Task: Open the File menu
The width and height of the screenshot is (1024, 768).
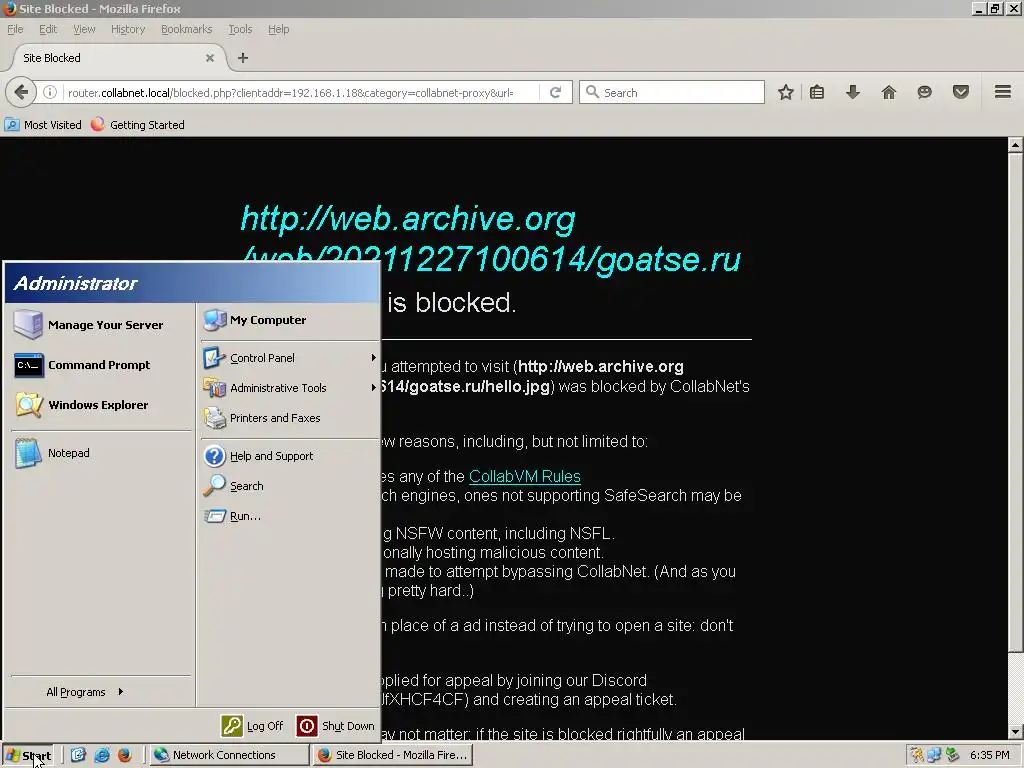Action: pos(15,29)
